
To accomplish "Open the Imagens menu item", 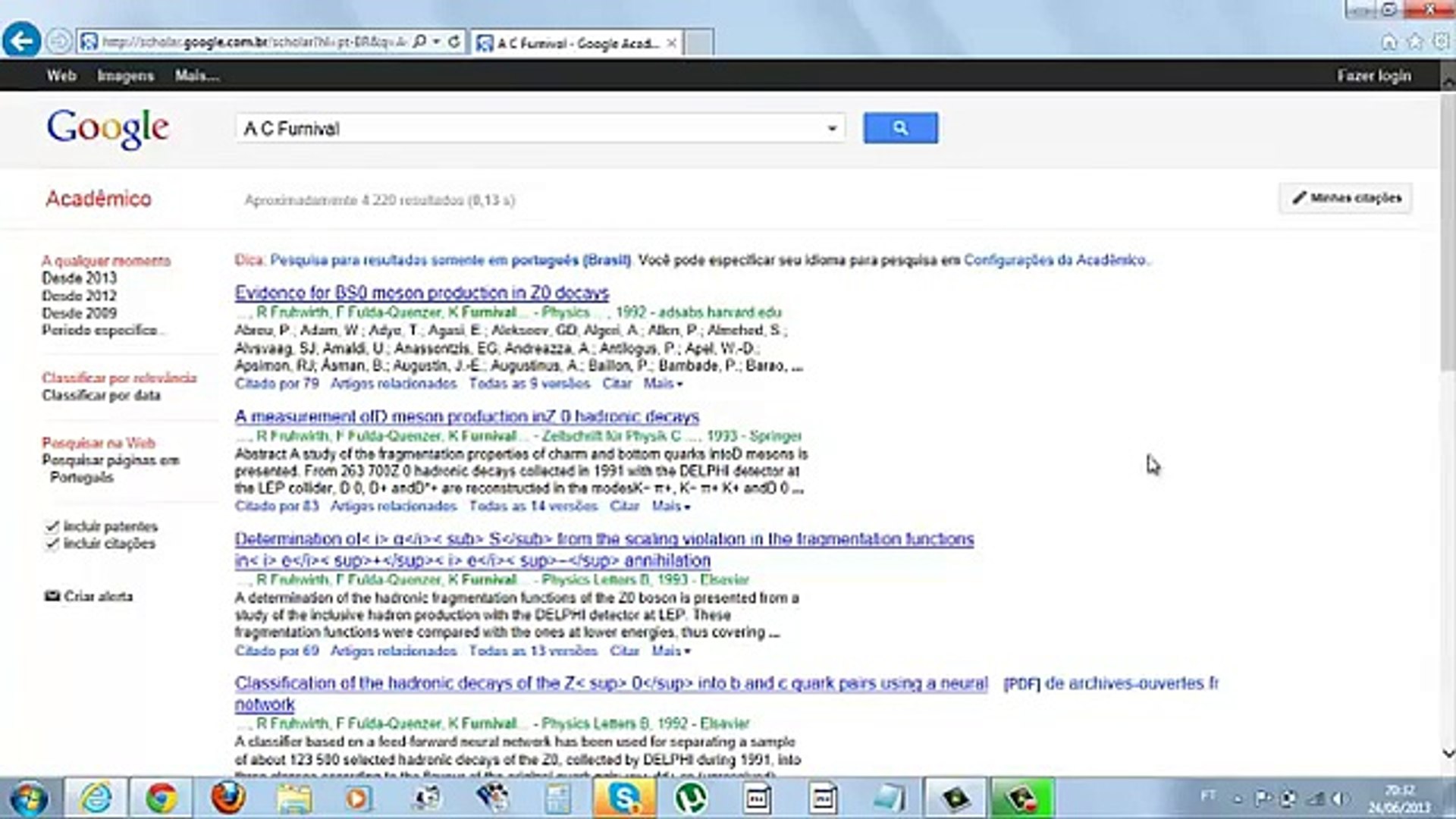I will click(125, 76).
